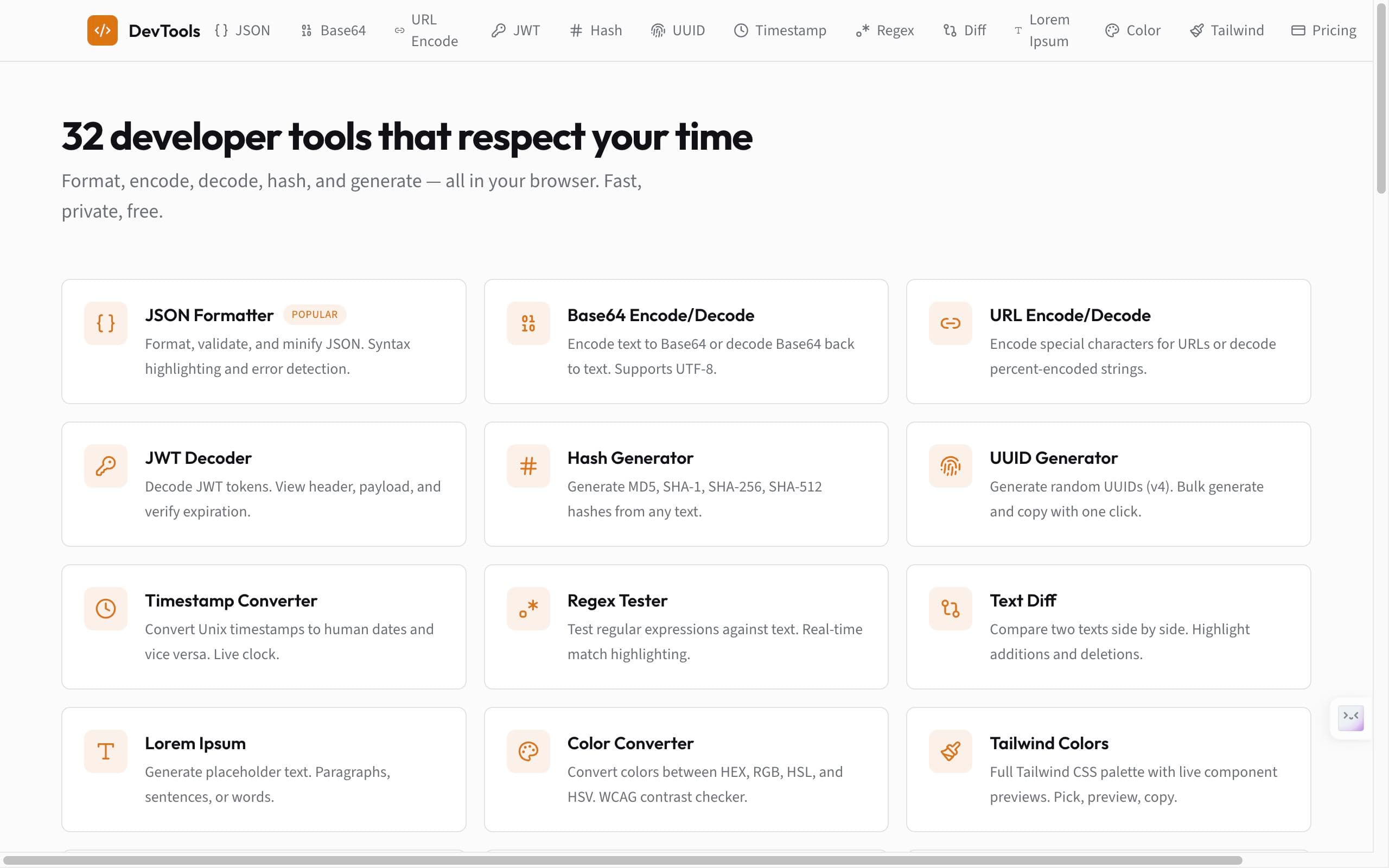Click the DevTools orange logo icon
1389x868 pixels.
pyautogui.click(x=102, y=30)
